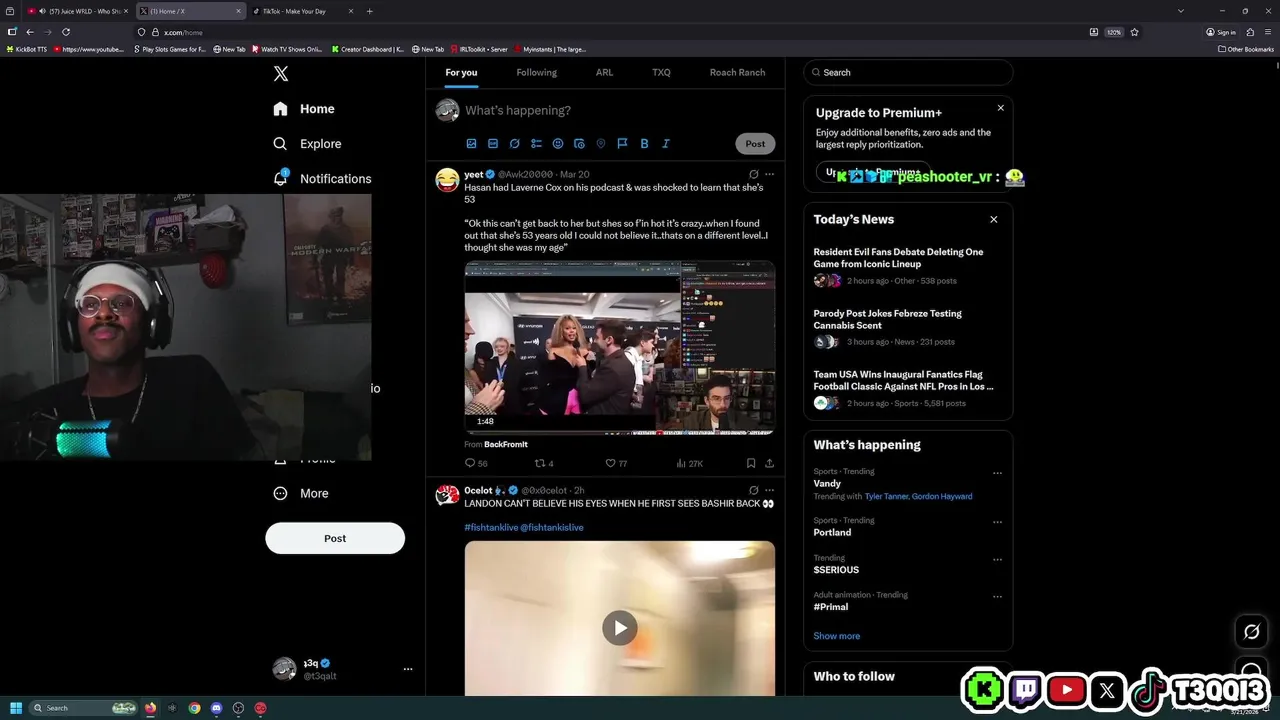The image size is (1280, 720).
Task: Click the Grok enhance icon in composer
Action: [515, 144]
